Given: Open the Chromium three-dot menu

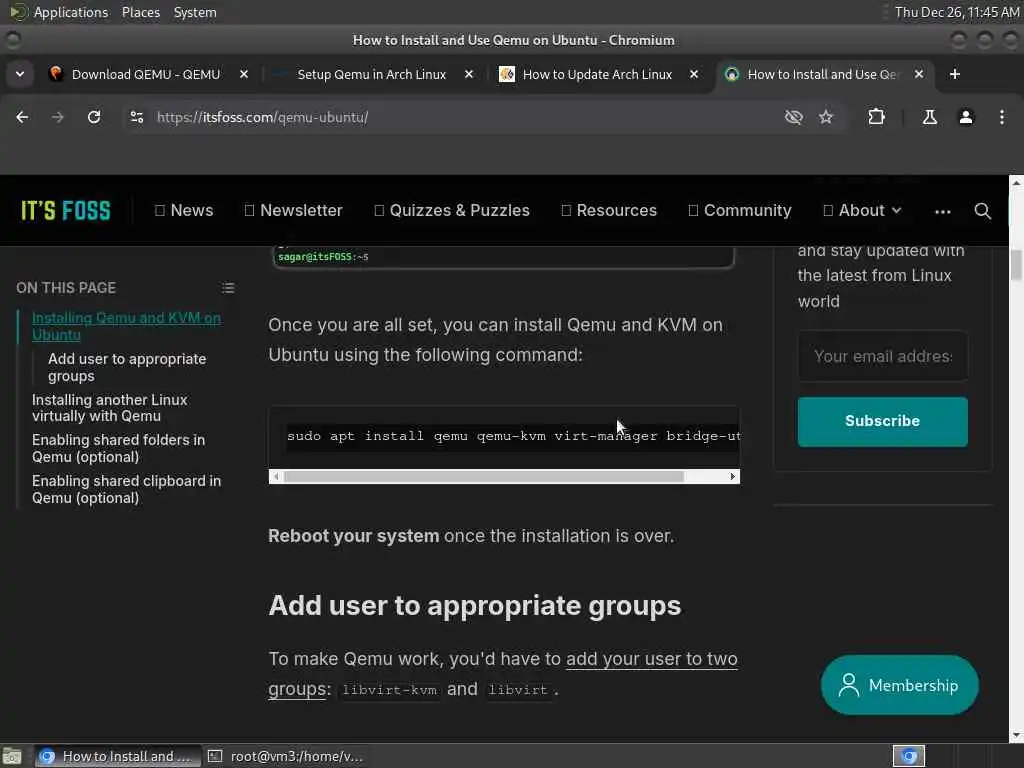Looking at the screenshot, I should pyautogui.click(x=1002, y=117).
